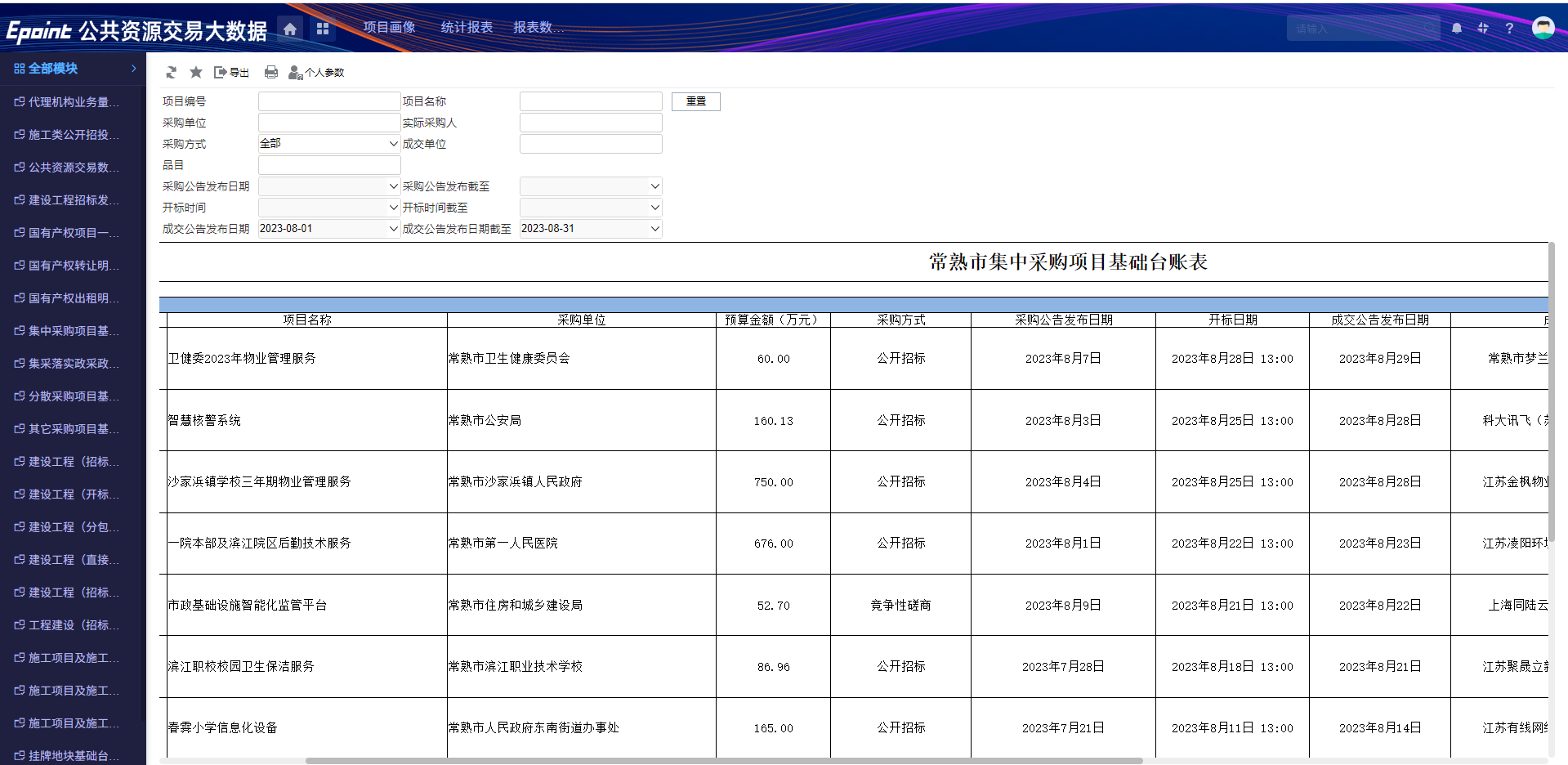
Task: Expand the 全部模块 sidebar chevron
Action: pyautogui.click(x=134, y=69)
